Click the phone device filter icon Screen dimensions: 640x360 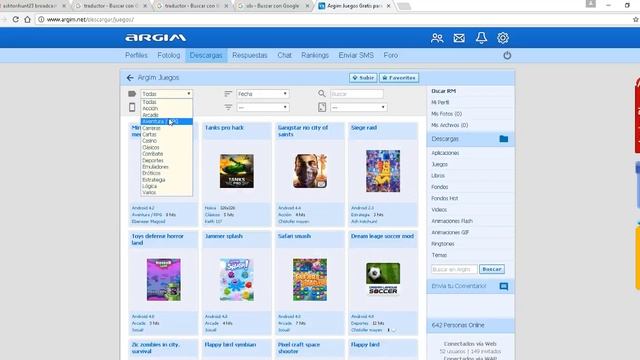coord(132,107)
